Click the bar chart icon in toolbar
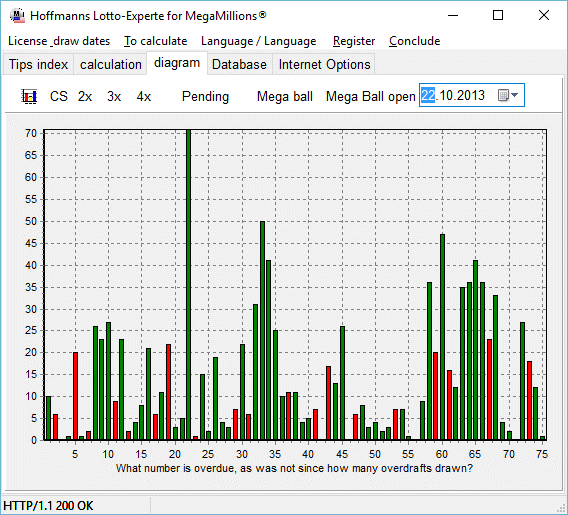The width and height of the screenshot is (568, 515). point(29,96)
